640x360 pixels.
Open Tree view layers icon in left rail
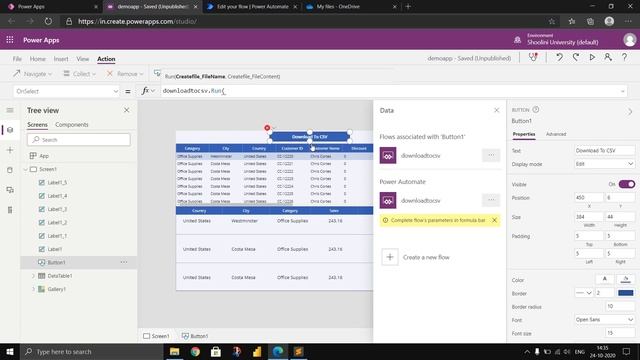[10, 130]
